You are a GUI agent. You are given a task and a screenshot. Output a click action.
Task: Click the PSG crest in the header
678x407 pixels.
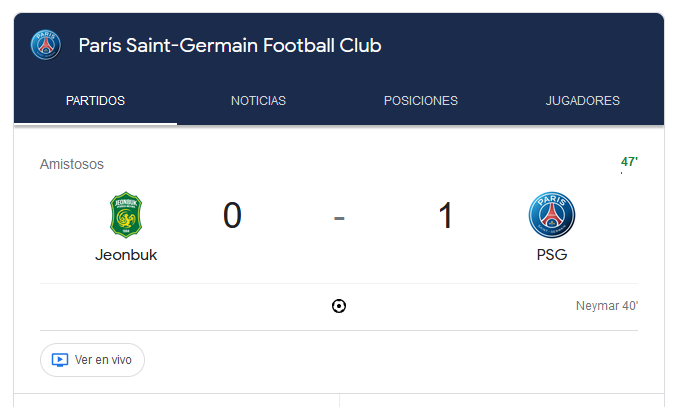(x=45, y=45)
